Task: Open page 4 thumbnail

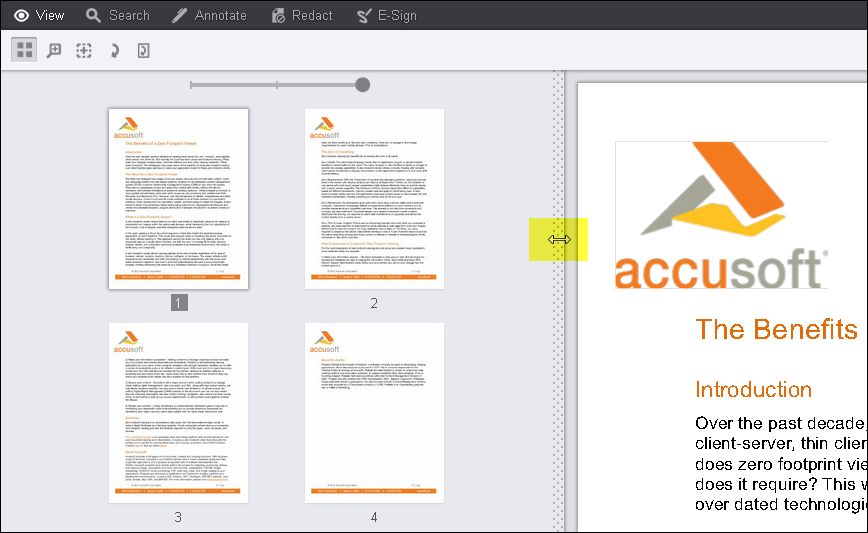Action: pos(374,412)
